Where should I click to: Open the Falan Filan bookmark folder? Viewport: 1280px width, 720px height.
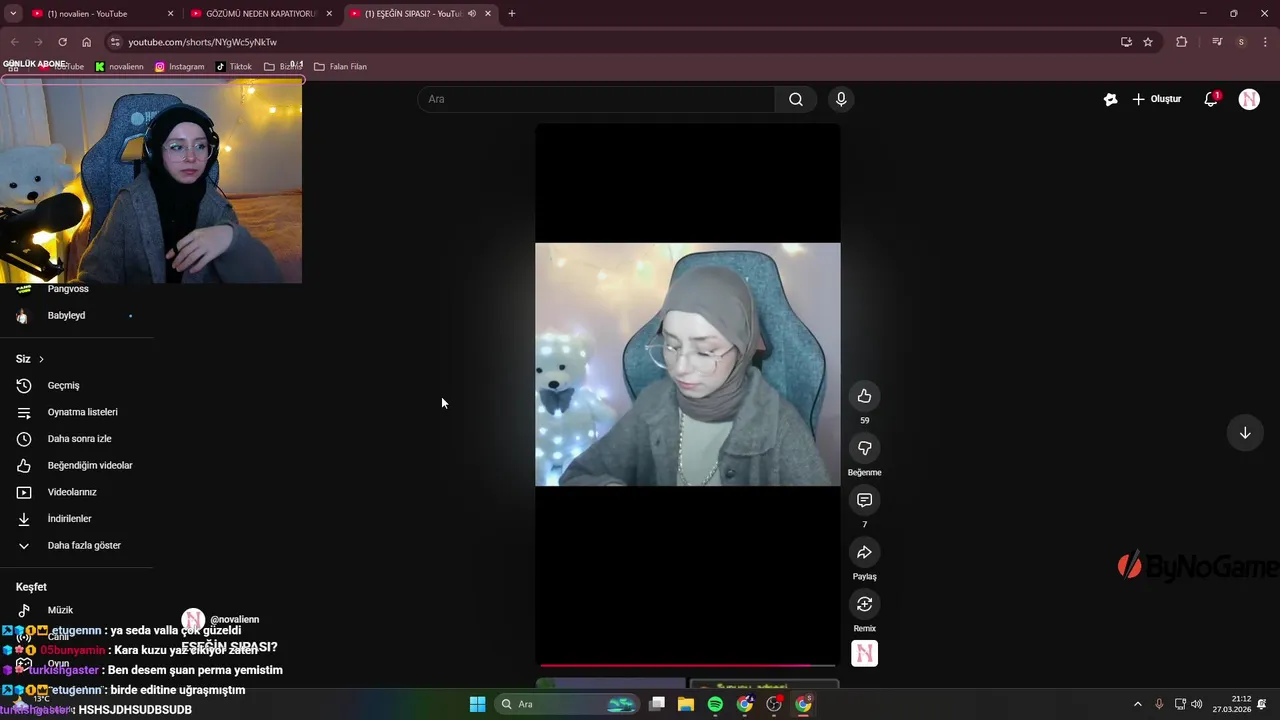point(340,67)
